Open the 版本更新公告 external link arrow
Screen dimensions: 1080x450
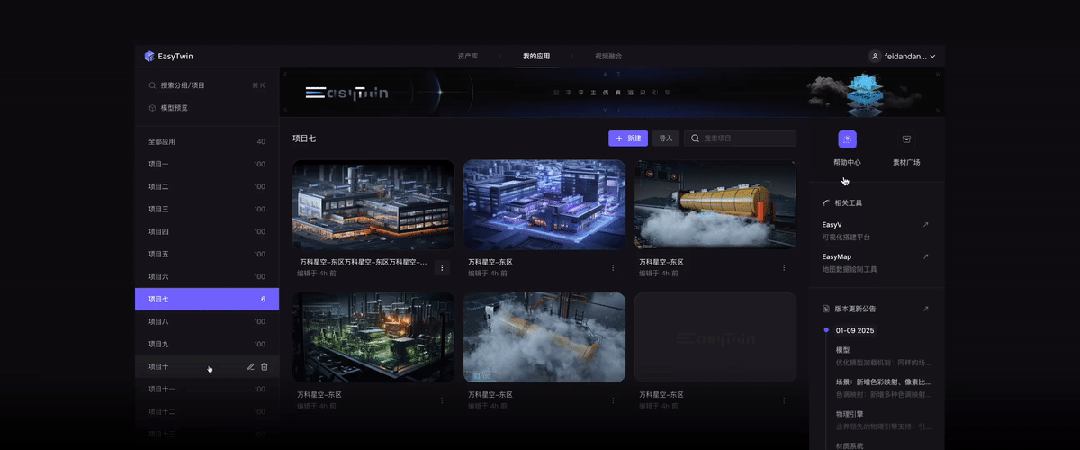click(925, 309)
